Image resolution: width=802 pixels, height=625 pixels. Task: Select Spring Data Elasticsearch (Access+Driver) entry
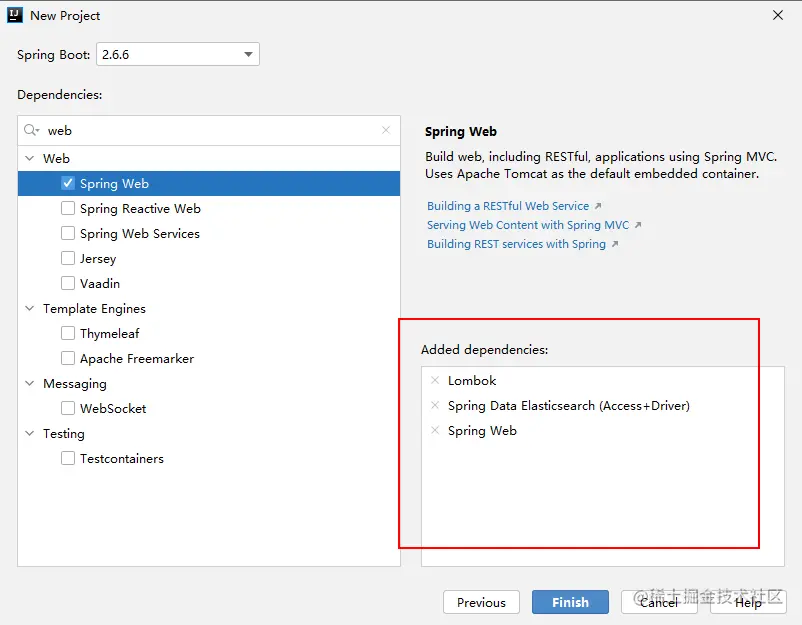click(569, 405)
